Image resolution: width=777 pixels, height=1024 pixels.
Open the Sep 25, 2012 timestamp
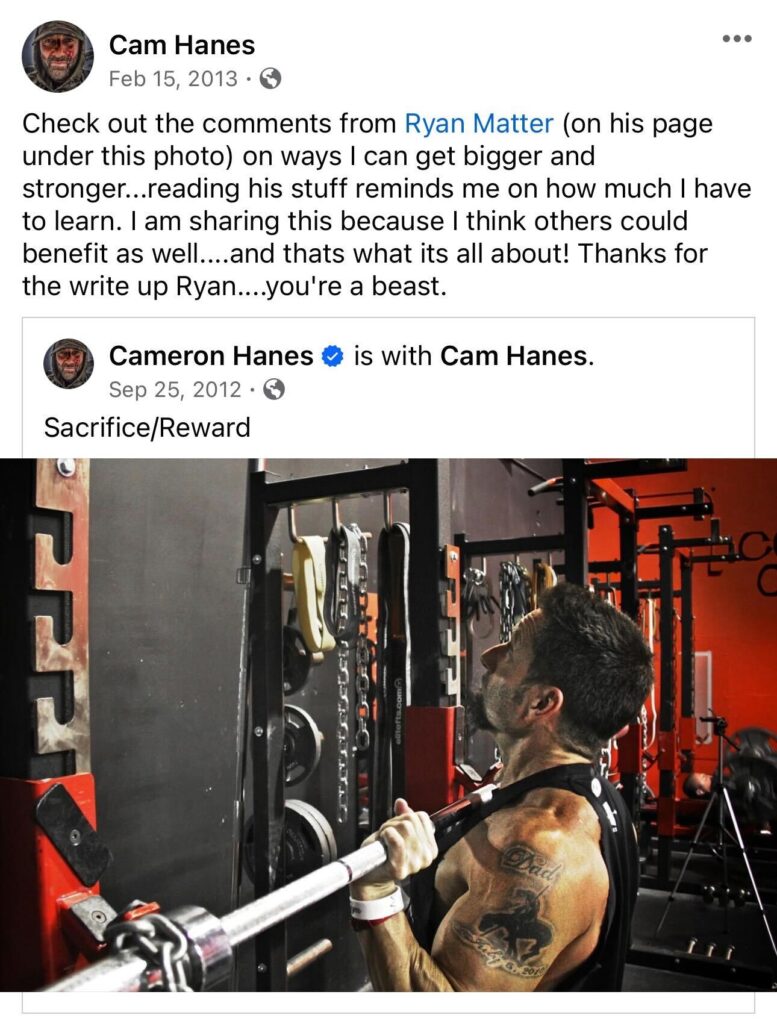pos(175,390)
